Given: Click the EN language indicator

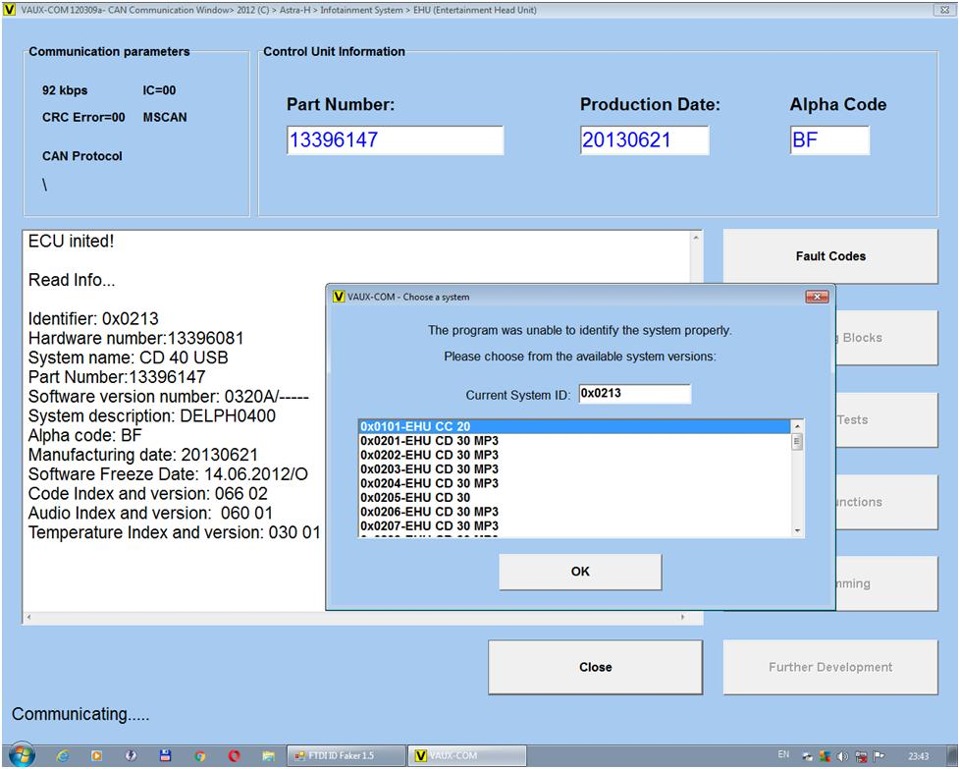Looking at the screenshot, I should coord(784,754).
